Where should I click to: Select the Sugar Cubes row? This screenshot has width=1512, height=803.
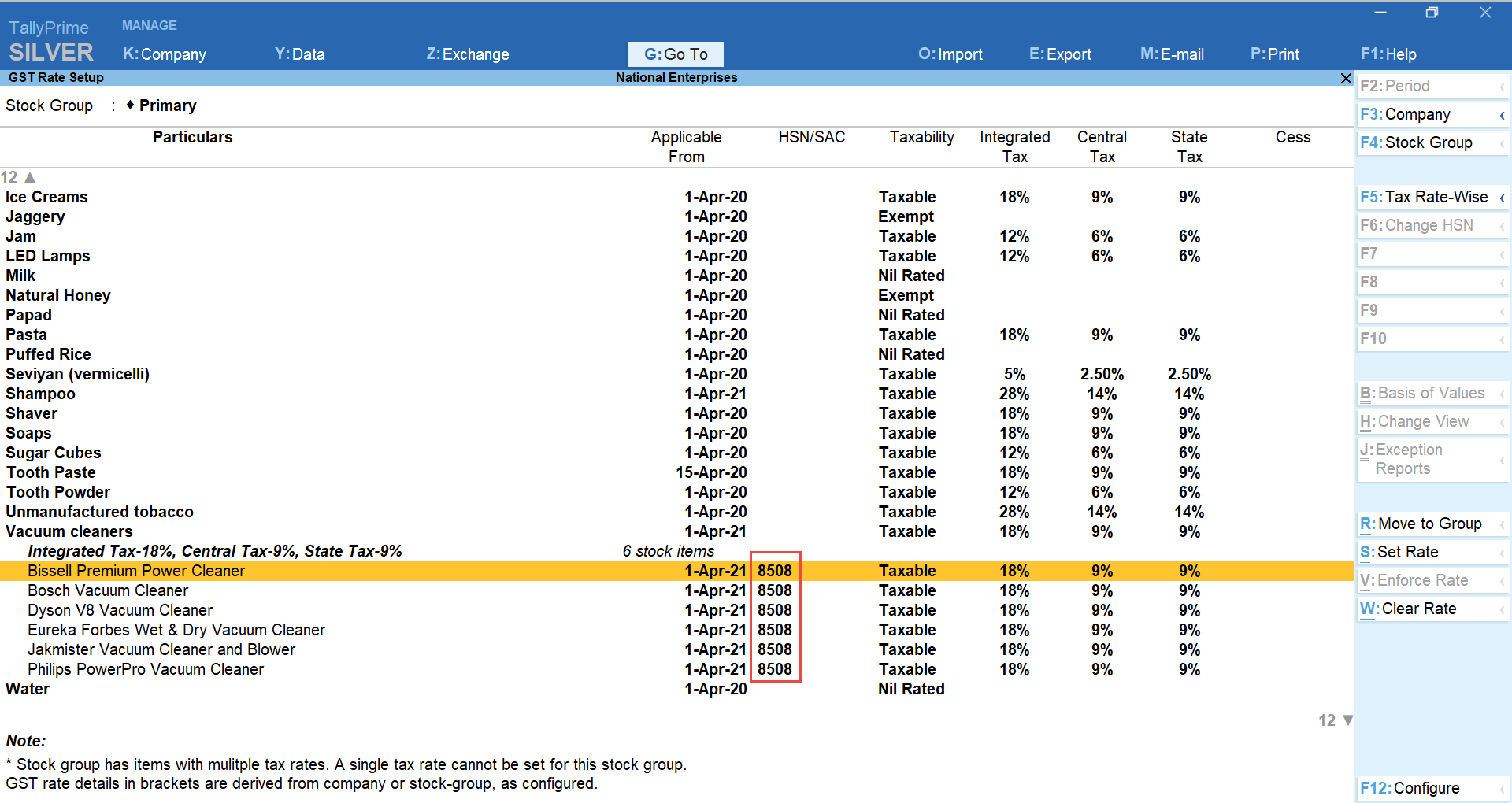pos(676,453)
